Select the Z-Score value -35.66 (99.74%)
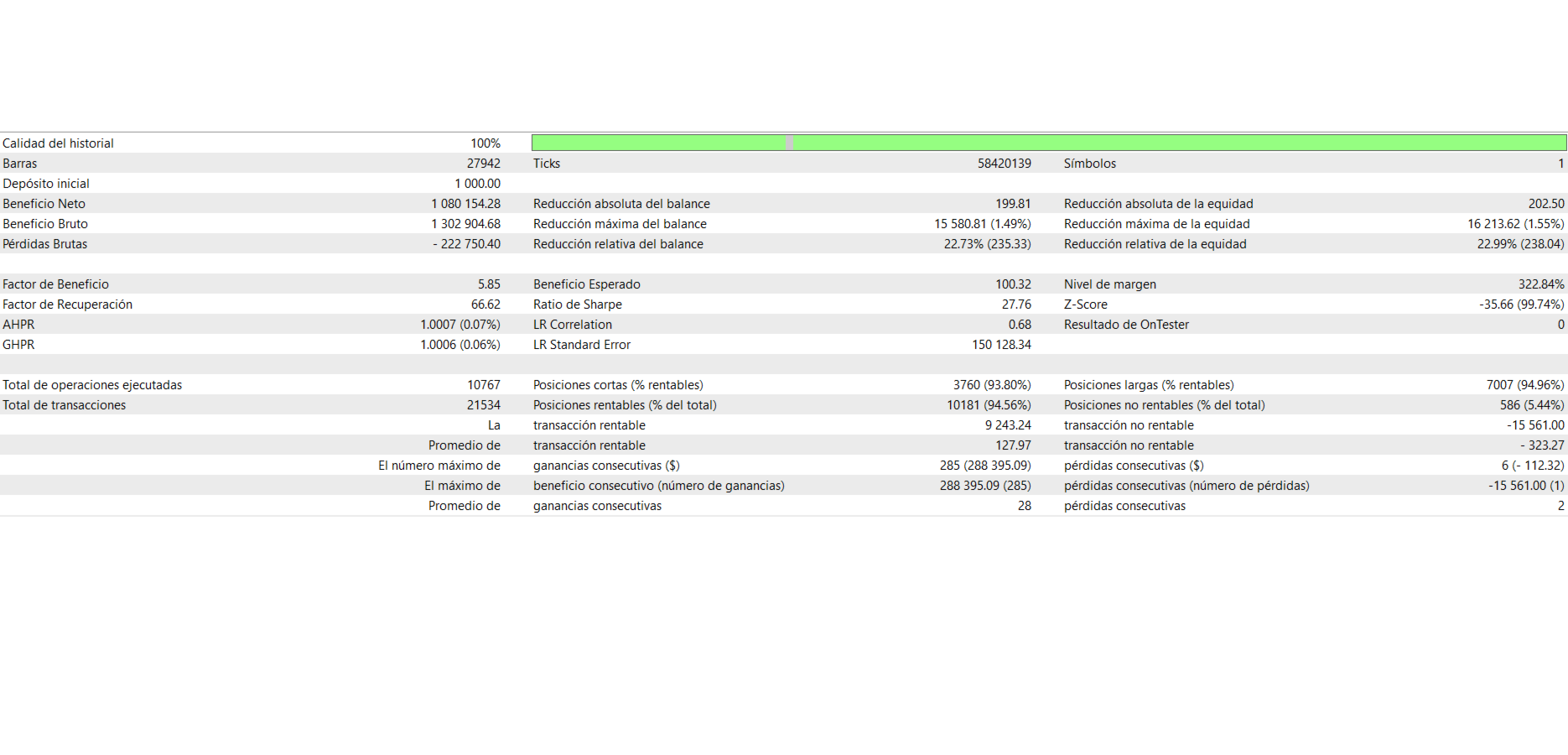This screenshot has width=1568, height=755. point(1522,305)
